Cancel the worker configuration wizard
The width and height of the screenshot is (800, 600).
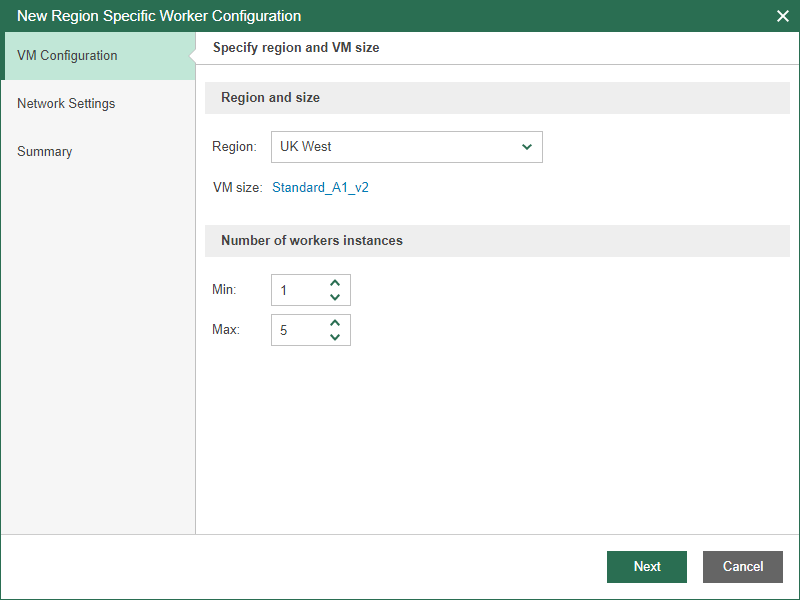[742, 566]
